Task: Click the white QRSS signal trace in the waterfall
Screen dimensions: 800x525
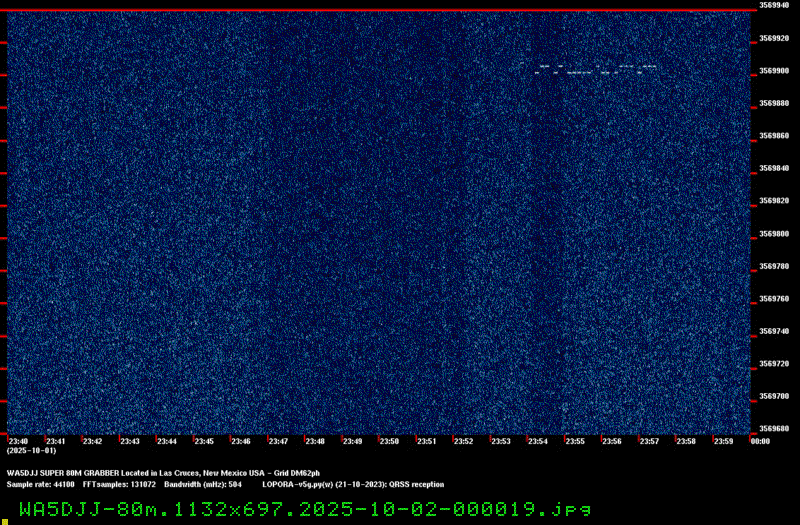Action: tap(595, 69)
